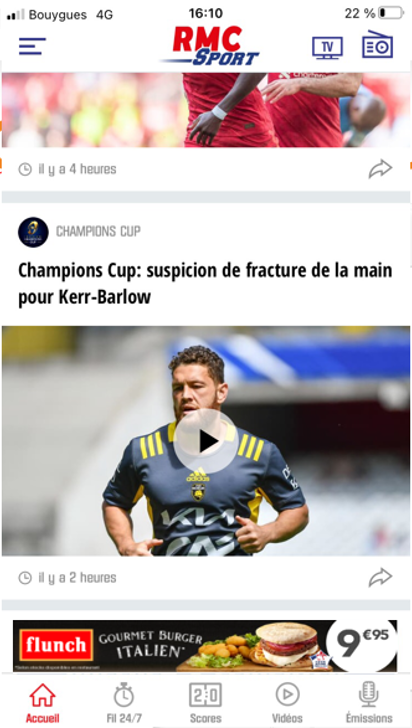The width and height of the screenshot is (412, 728).
Task: Open the Émissions tab
Action: point(369,702)
